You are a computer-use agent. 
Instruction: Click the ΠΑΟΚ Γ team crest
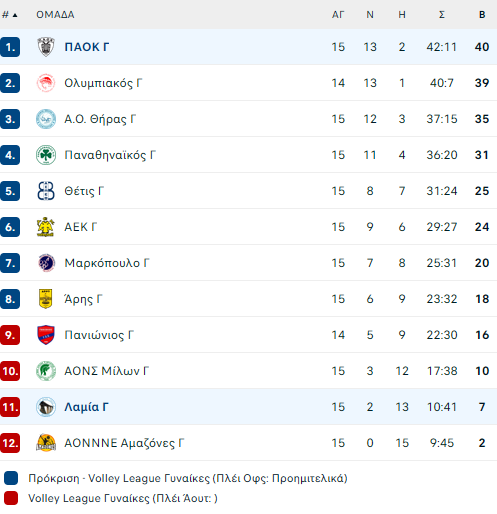pos(46,47)
